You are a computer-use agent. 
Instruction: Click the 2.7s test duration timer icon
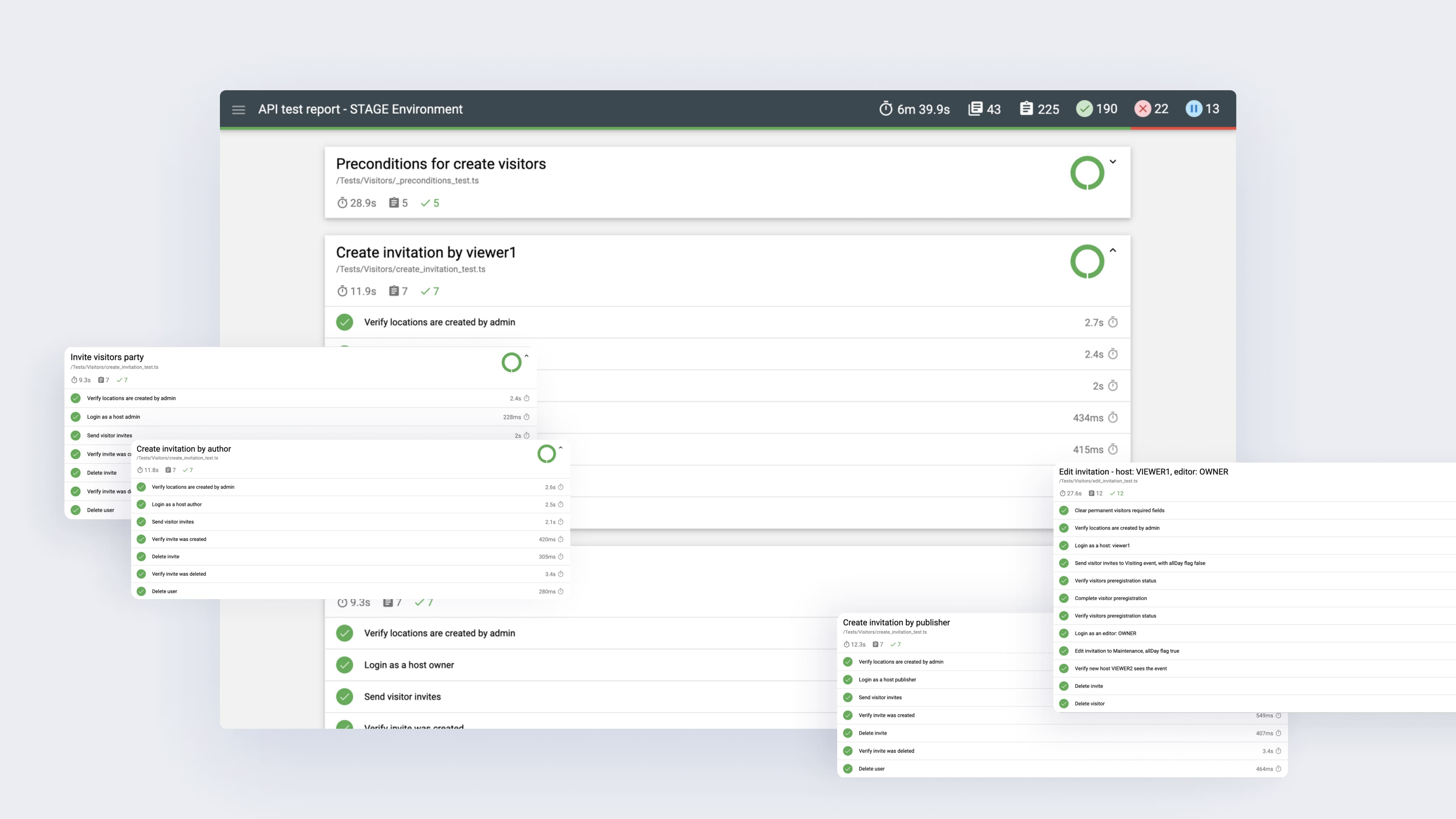click(x=1112, y=322)
